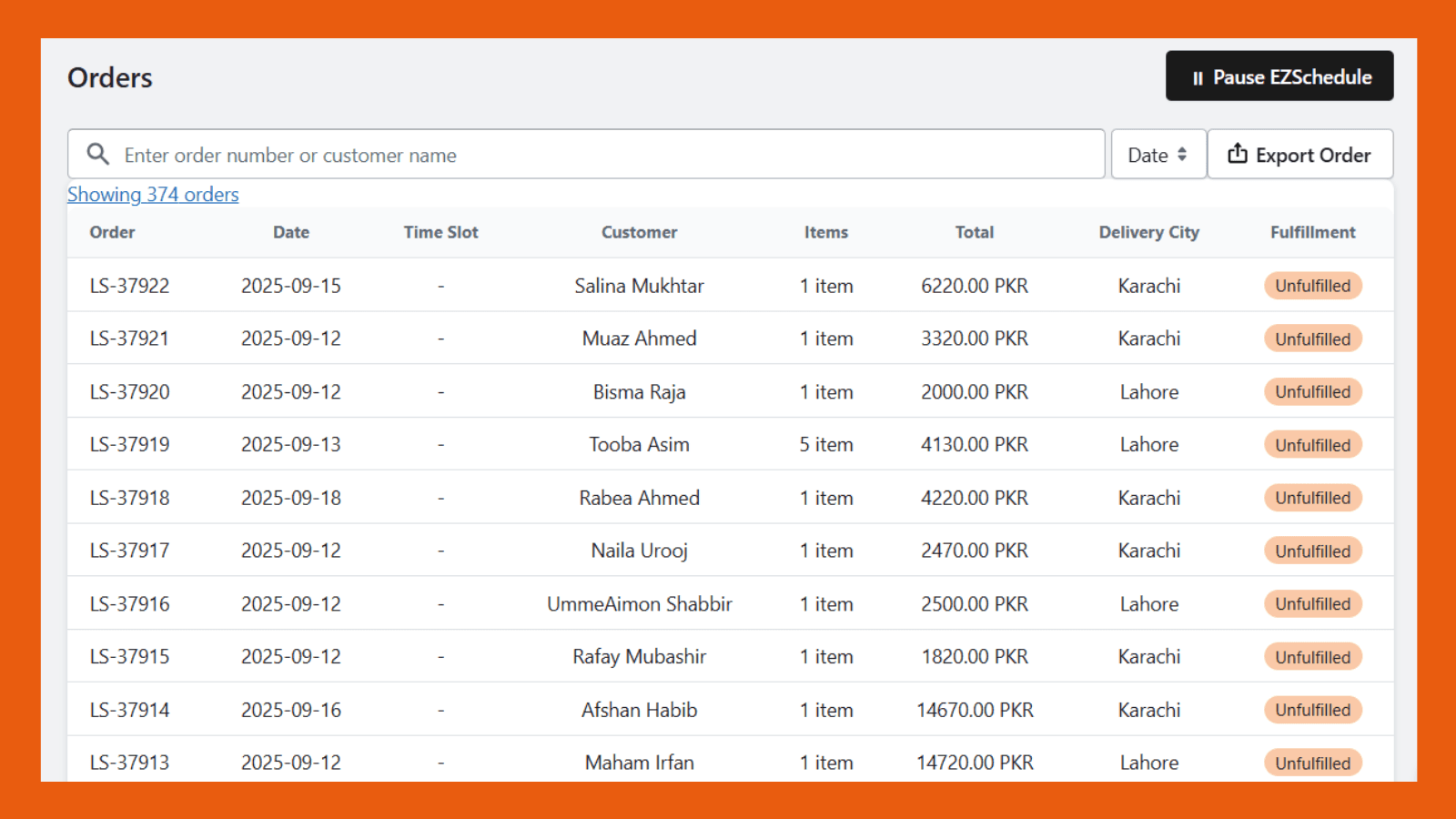1456x819 pixels.
Task: Click the pause icon on Pause EZSchedule button
Action: tap(1198, 76)
